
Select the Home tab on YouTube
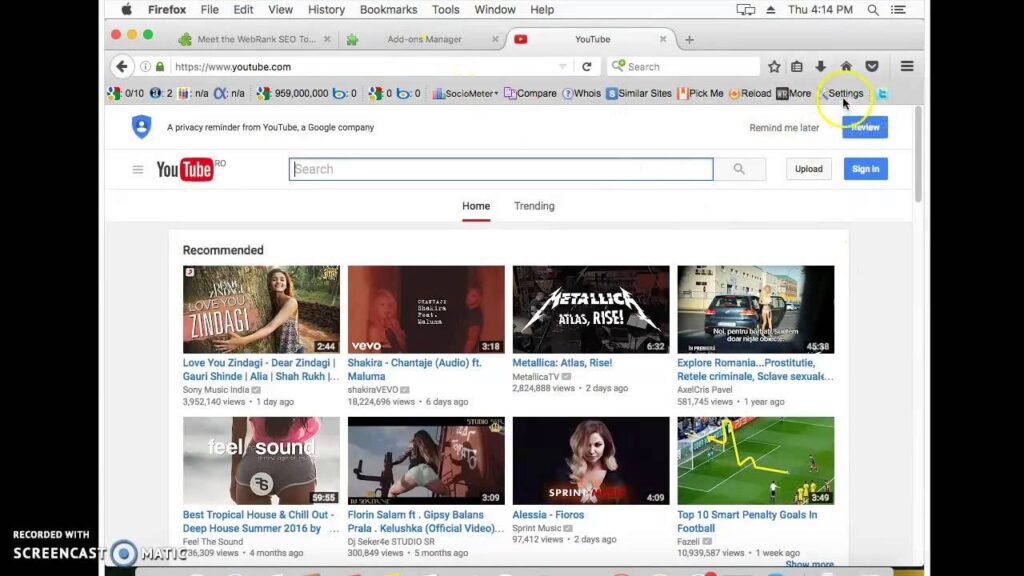(476, 206)
